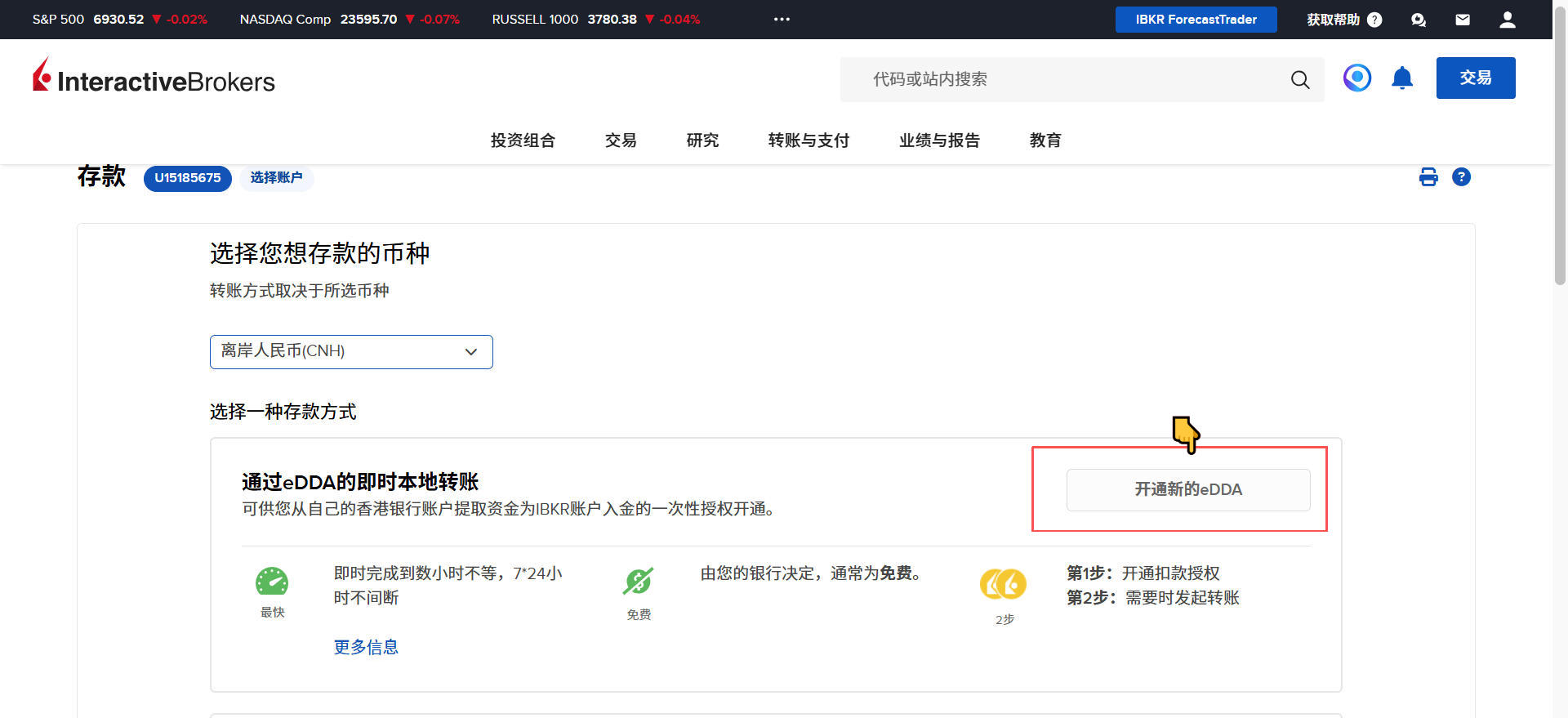Open the currency dropdown showing 离岸人民币(CNH)

tap(351, 351)
